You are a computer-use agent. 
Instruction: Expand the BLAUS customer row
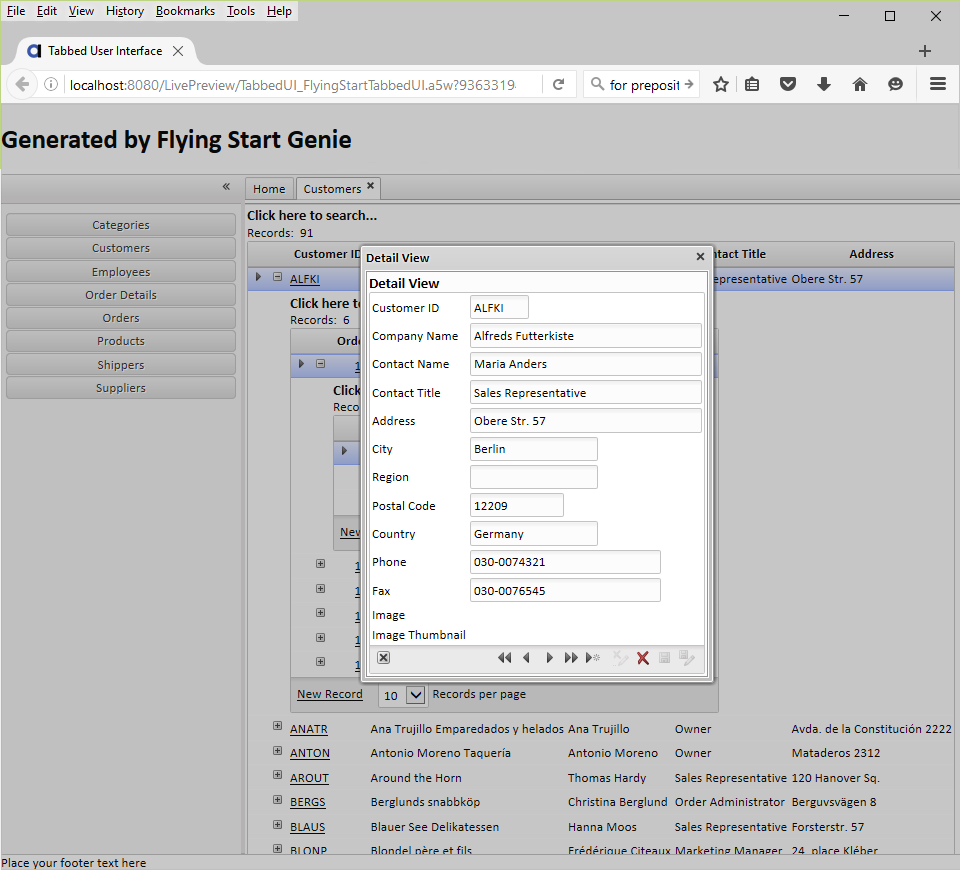click(x=277, y=825)
